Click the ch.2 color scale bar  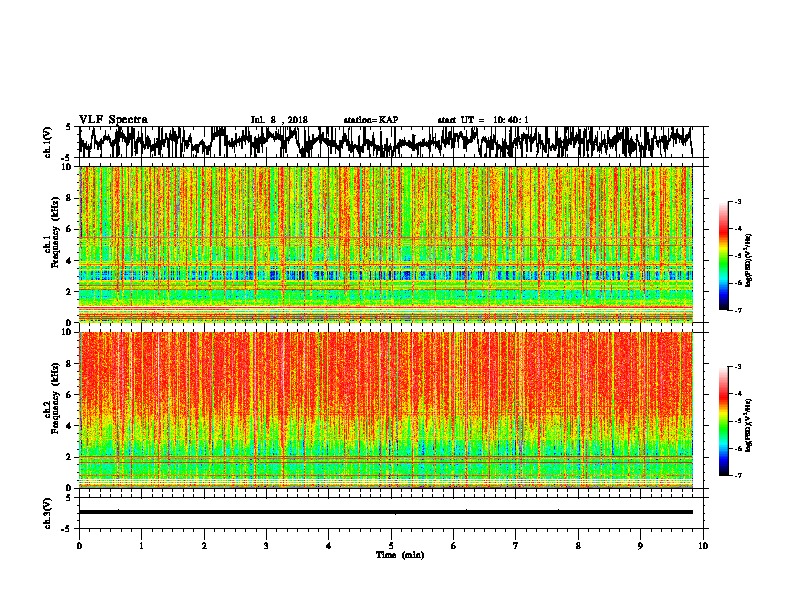723,421
